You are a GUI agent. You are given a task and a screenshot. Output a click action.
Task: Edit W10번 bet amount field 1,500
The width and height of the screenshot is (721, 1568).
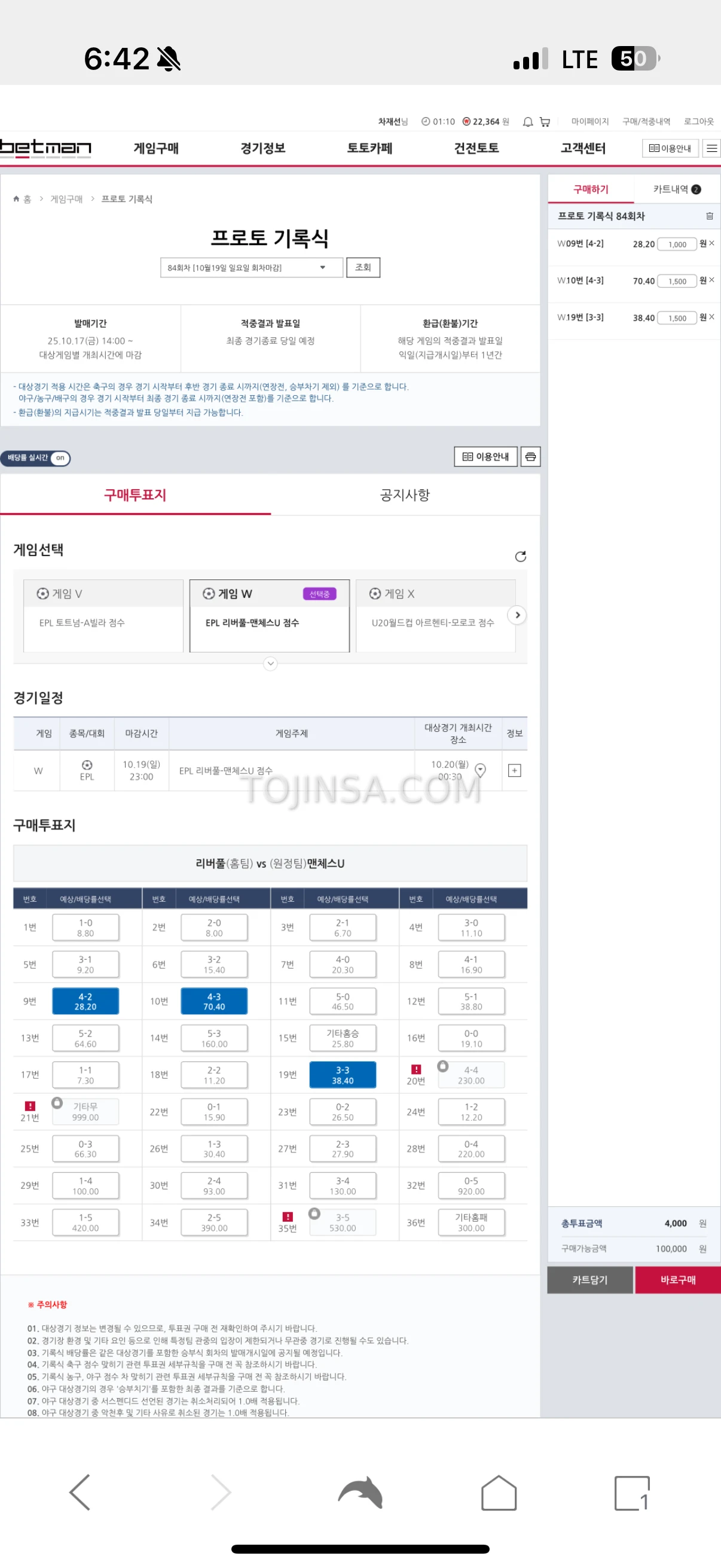click(x=677, y=280)
